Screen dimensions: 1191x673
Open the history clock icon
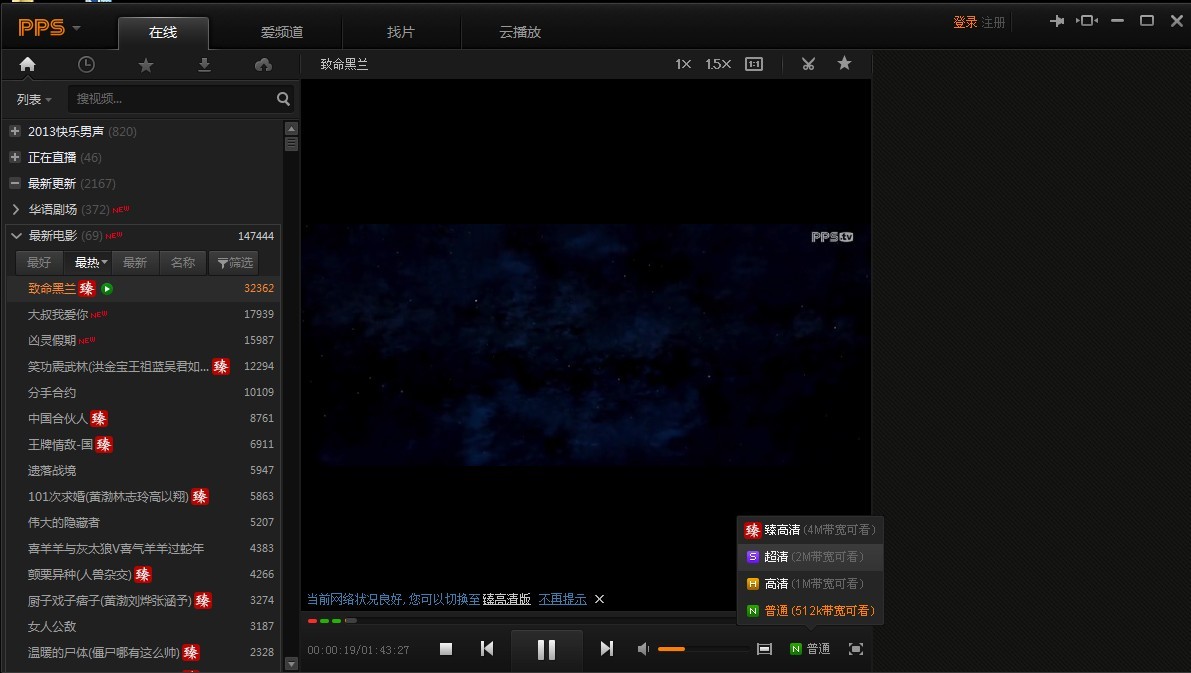coord(87,64)
